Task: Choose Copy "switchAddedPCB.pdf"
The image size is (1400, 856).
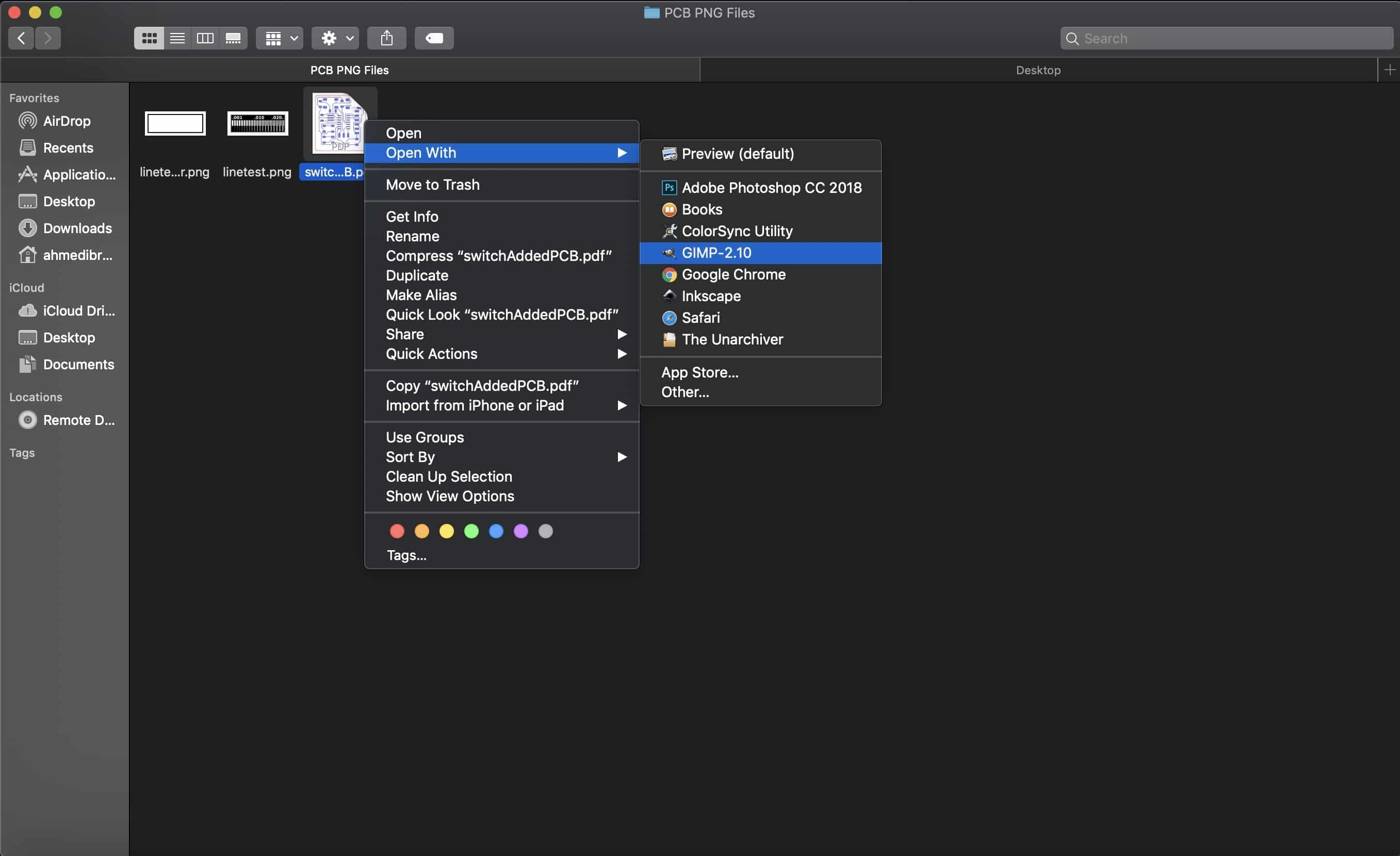Action: [x=501, y=385]
